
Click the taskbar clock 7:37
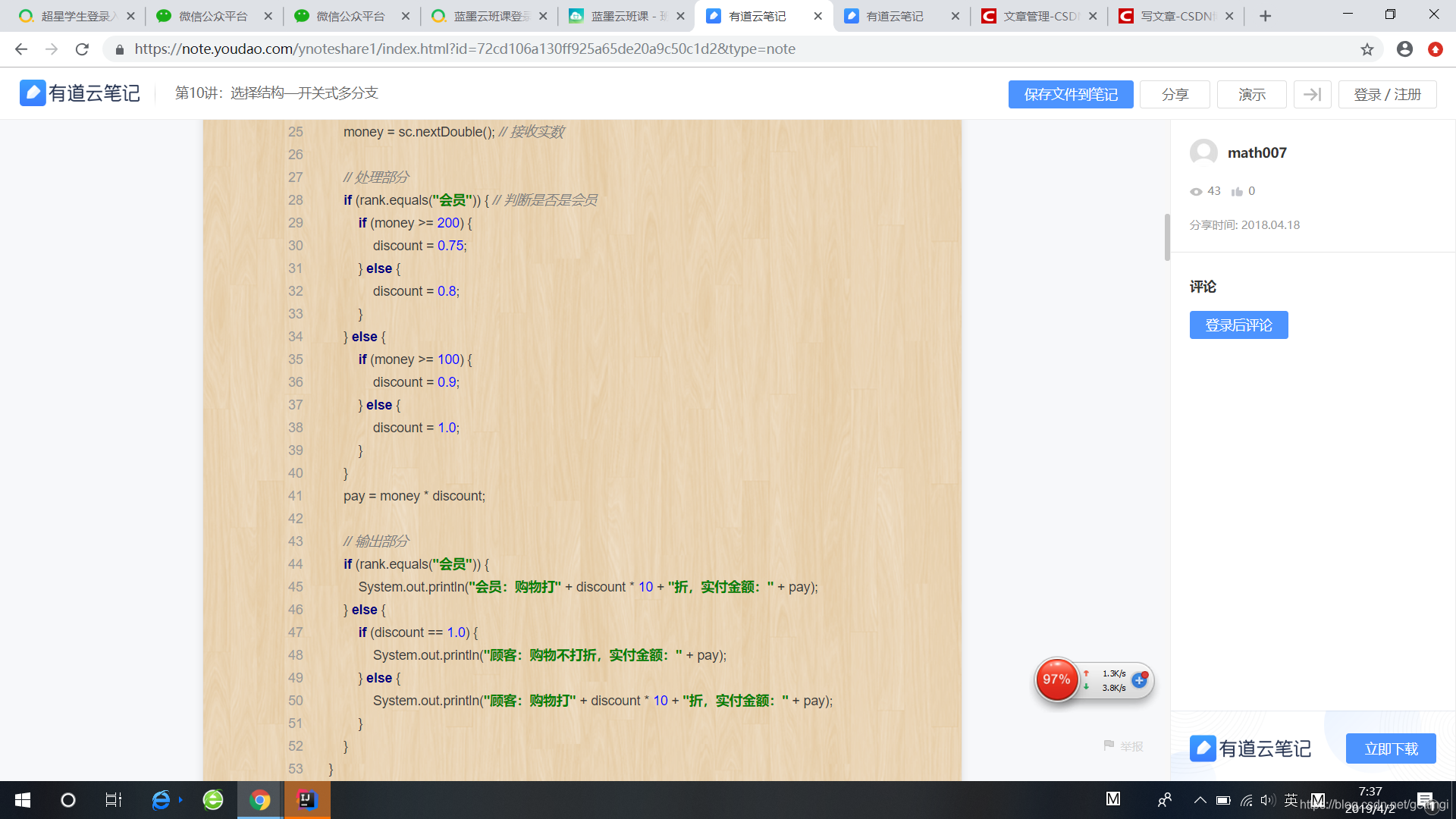(1370, 792)
